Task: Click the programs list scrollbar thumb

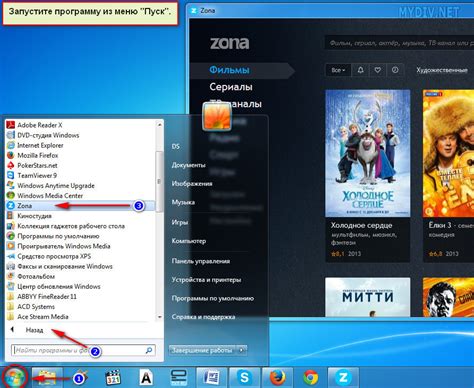Action: [x=159, y=182]
